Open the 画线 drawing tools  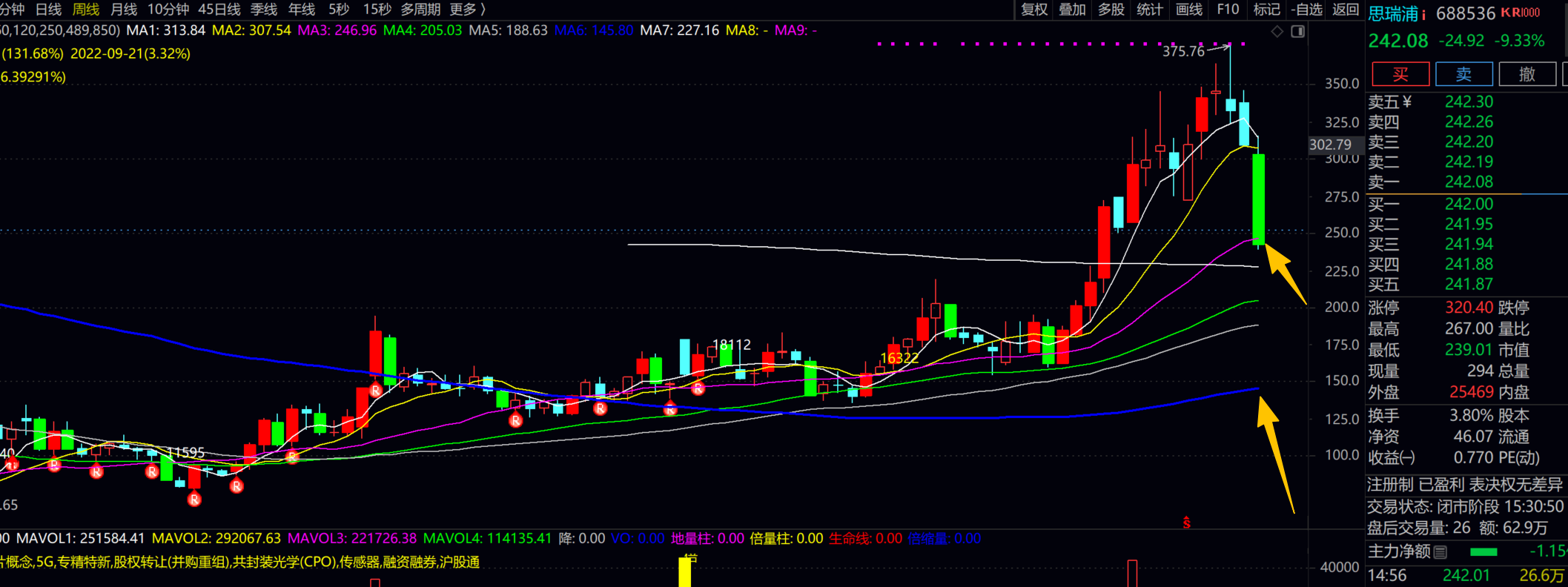coord(1189,10)
